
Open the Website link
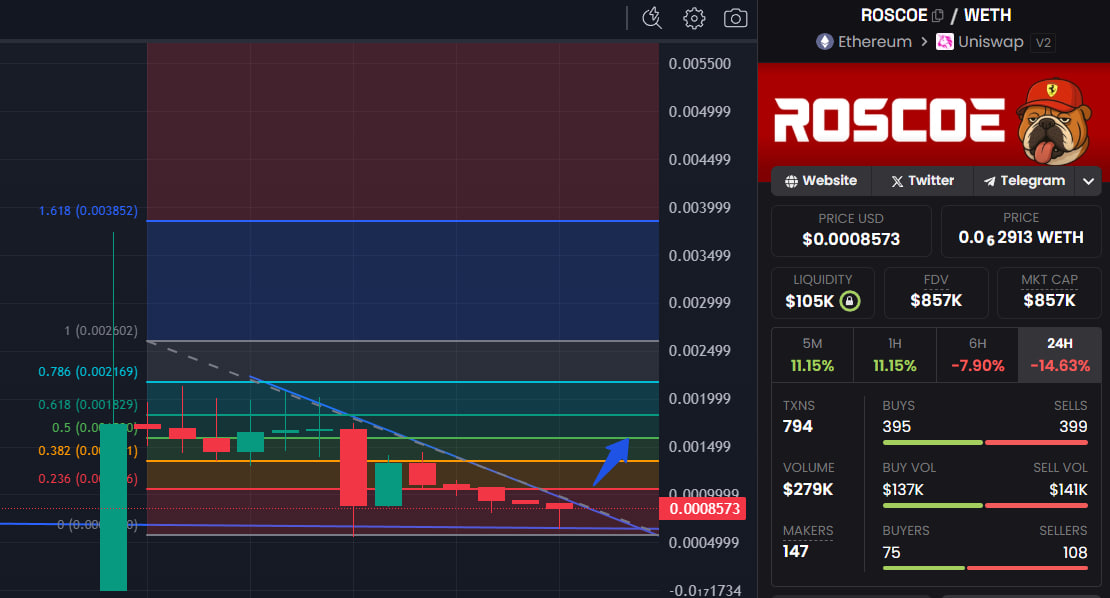click(x=821, y=181)
